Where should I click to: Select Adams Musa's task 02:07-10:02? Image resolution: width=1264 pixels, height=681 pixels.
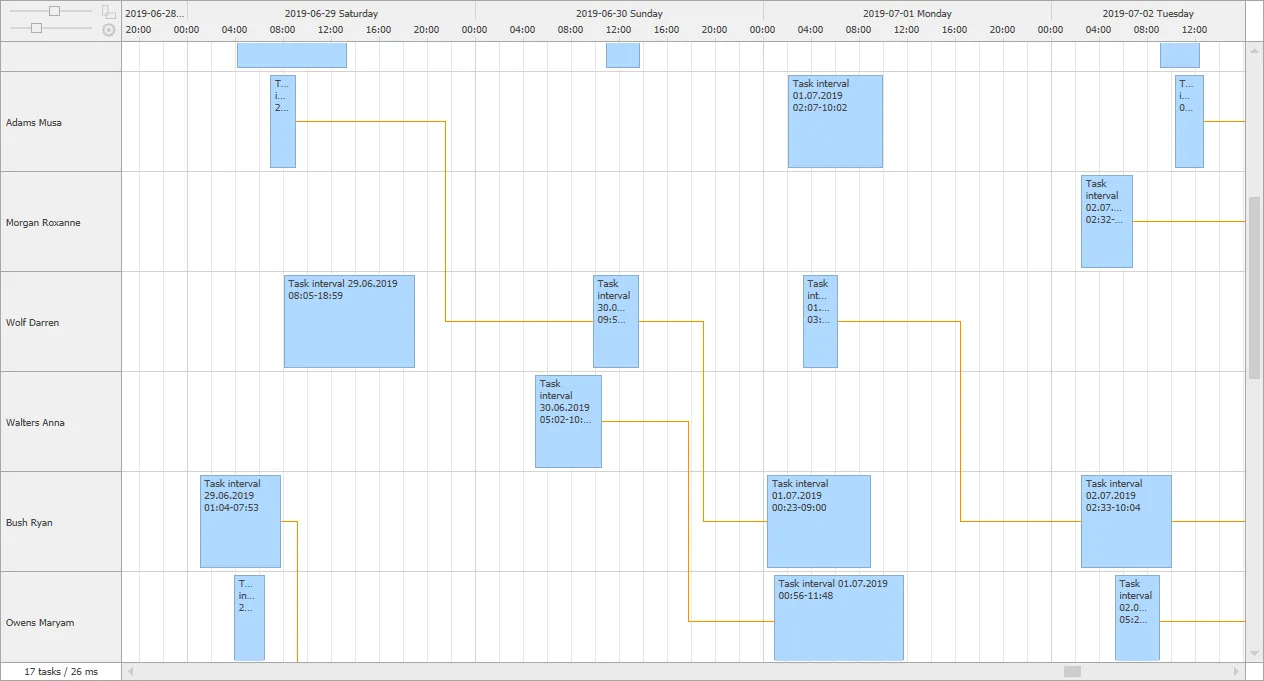(835, 122)
